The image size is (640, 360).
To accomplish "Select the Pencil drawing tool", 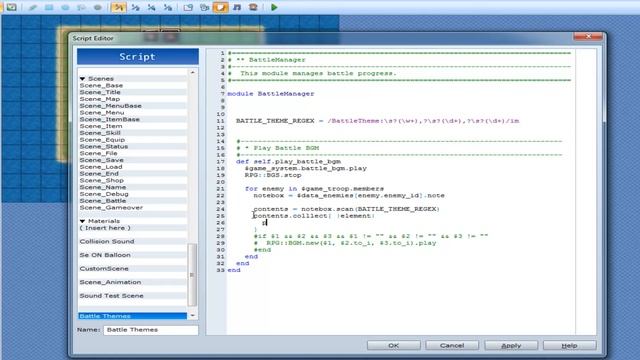I will (33, 7).
